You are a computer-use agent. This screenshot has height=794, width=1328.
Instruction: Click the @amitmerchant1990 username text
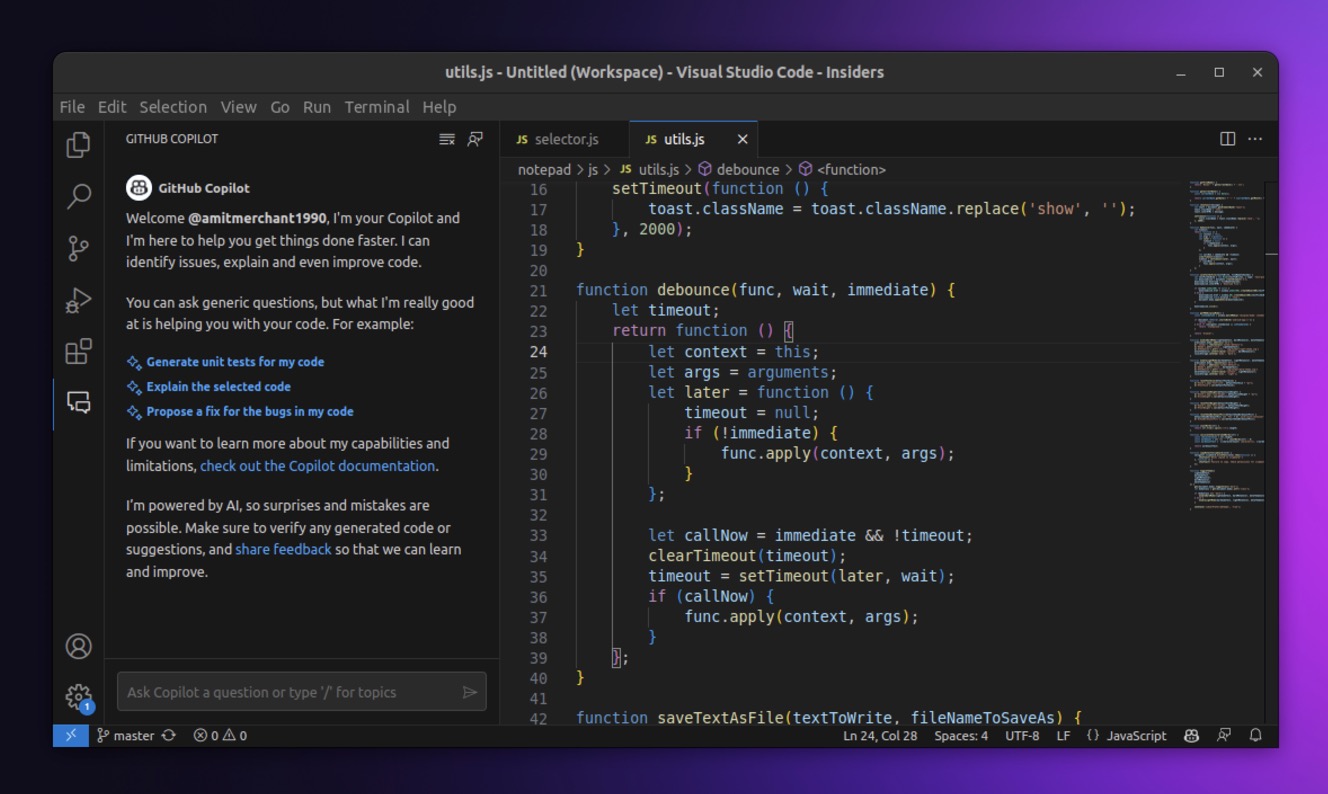tap(257, 218)
